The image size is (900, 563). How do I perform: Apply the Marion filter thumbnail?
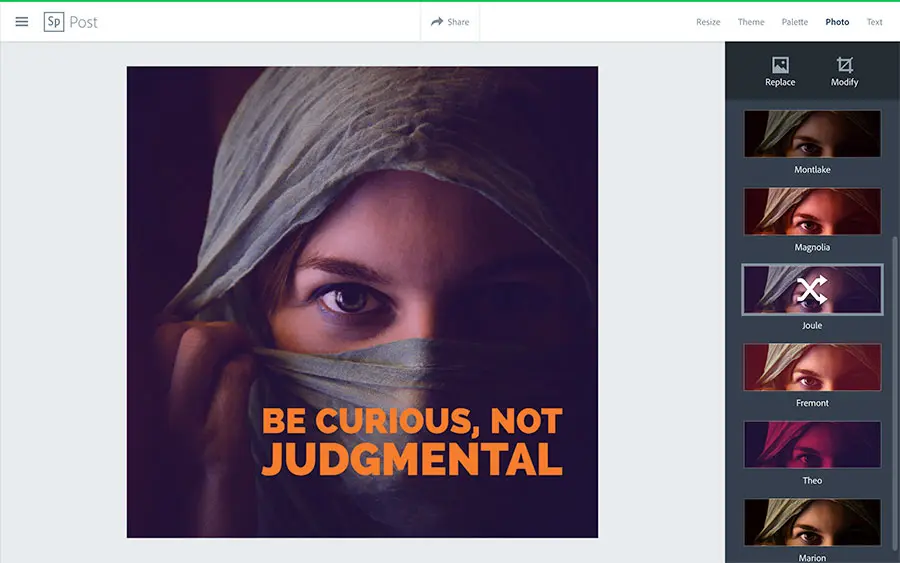(812, 522)
